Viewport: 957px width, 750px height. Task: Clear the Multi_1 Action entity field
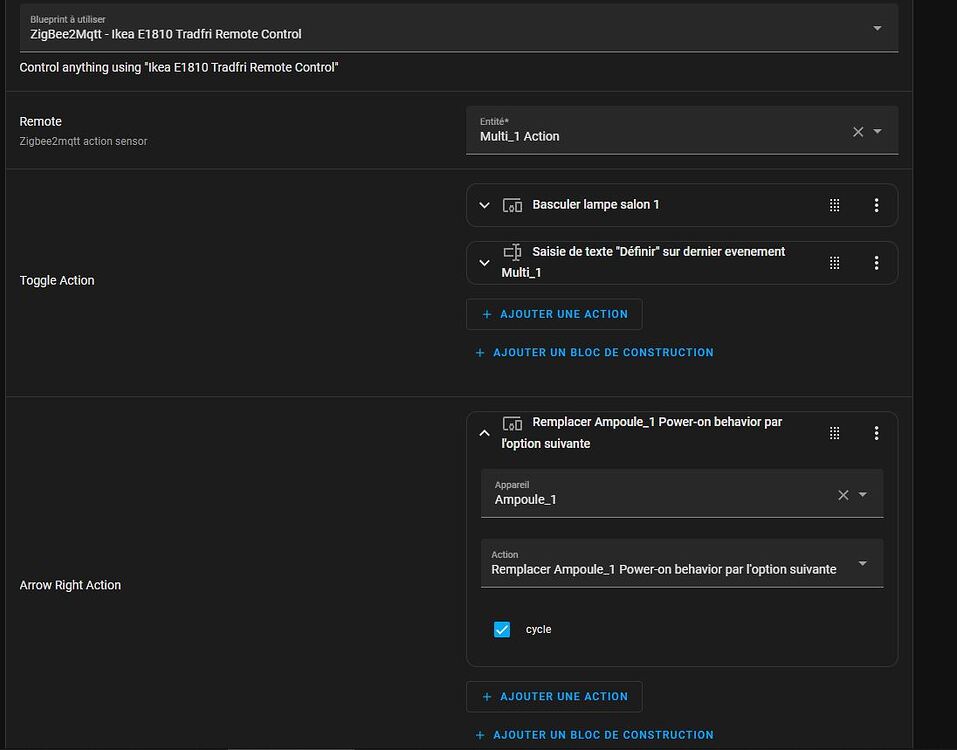(x=857, y=132)
